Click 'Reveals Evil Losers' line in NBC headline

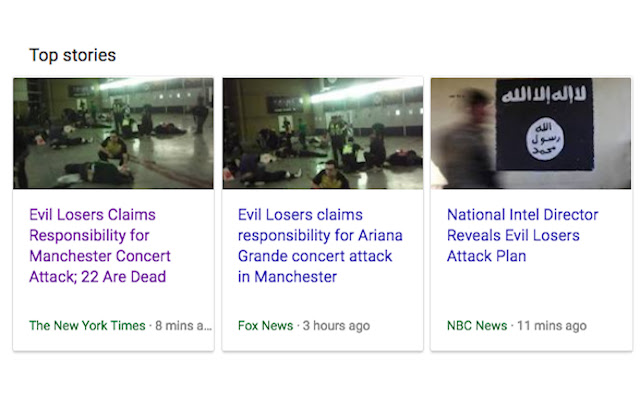(x=513, y=235)
